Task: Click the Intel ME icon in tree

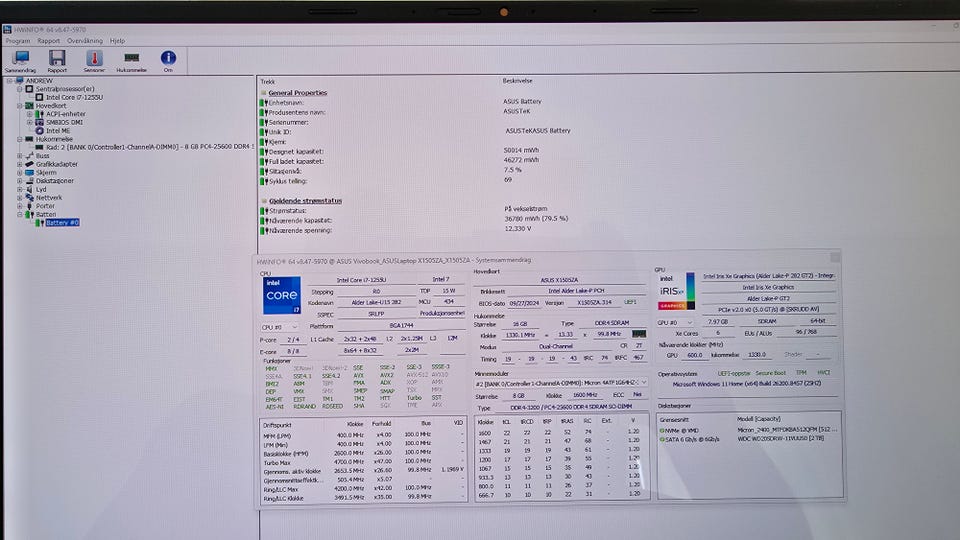Action: [39, 130]
